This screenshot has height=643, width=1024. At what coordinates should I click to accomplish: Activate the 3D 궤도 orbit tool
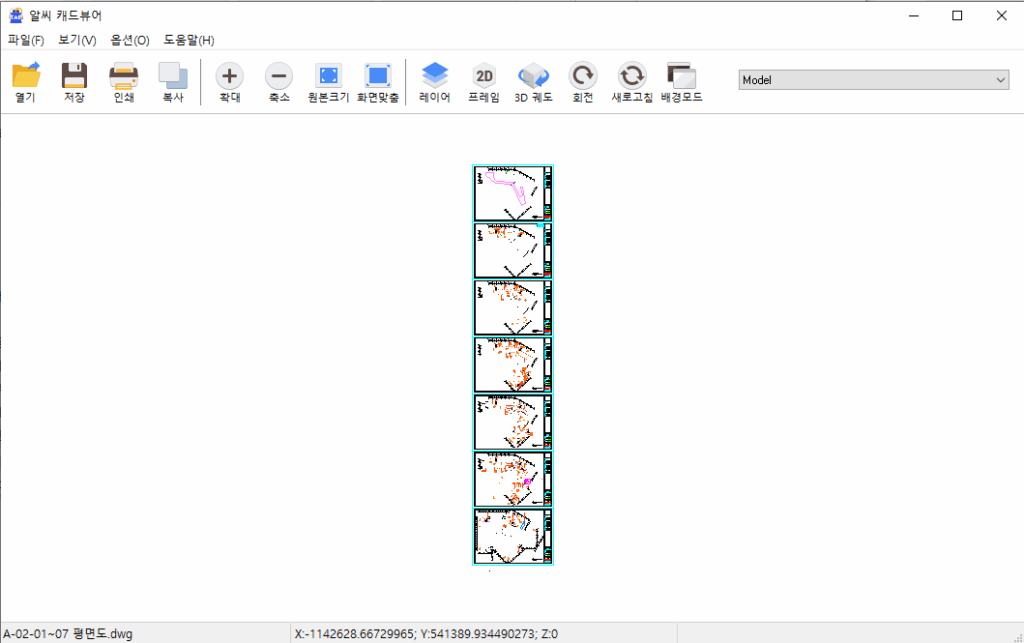pyautogui.click(x=534, y=82)
